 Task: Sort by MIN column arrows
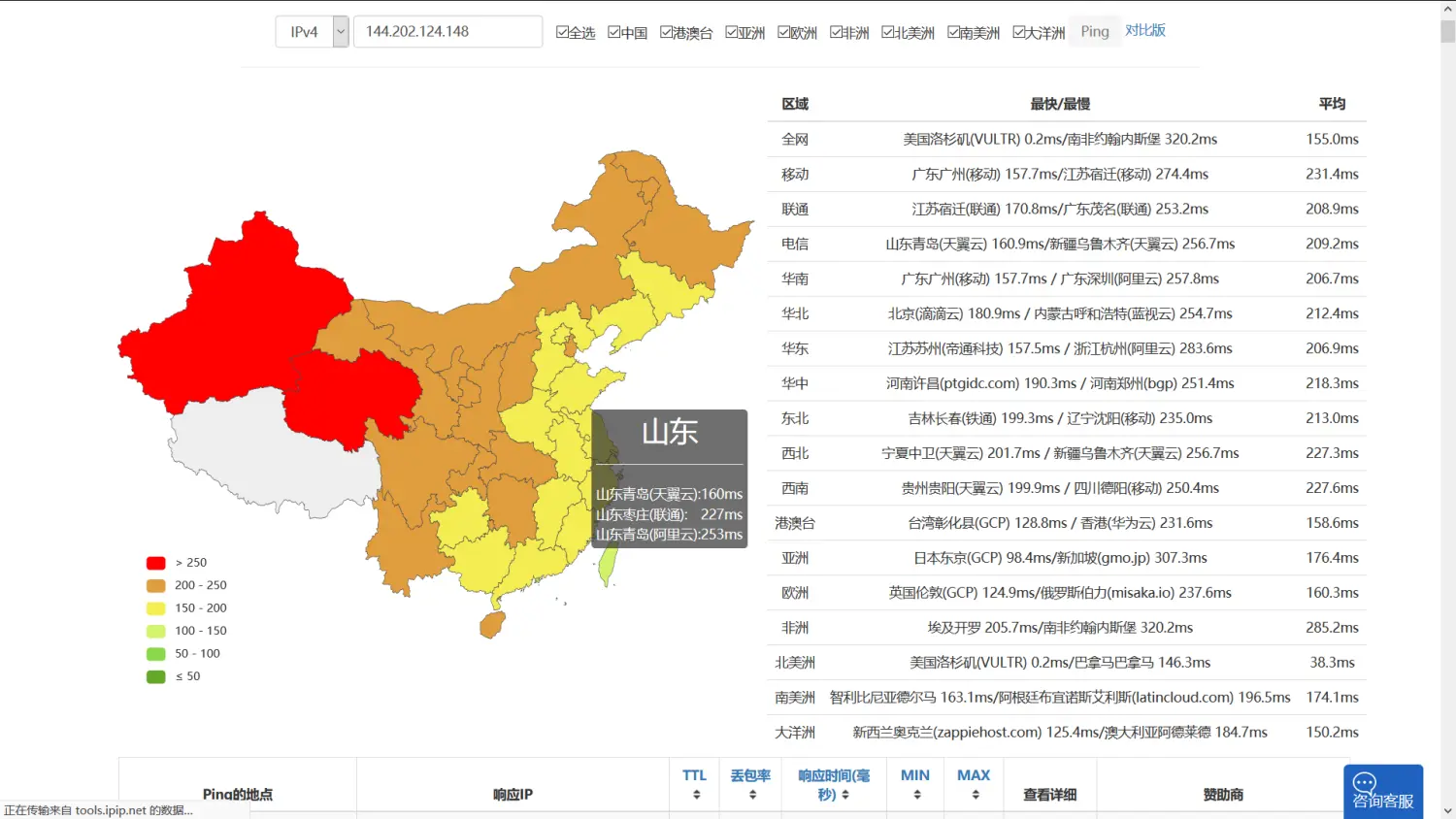915,795
